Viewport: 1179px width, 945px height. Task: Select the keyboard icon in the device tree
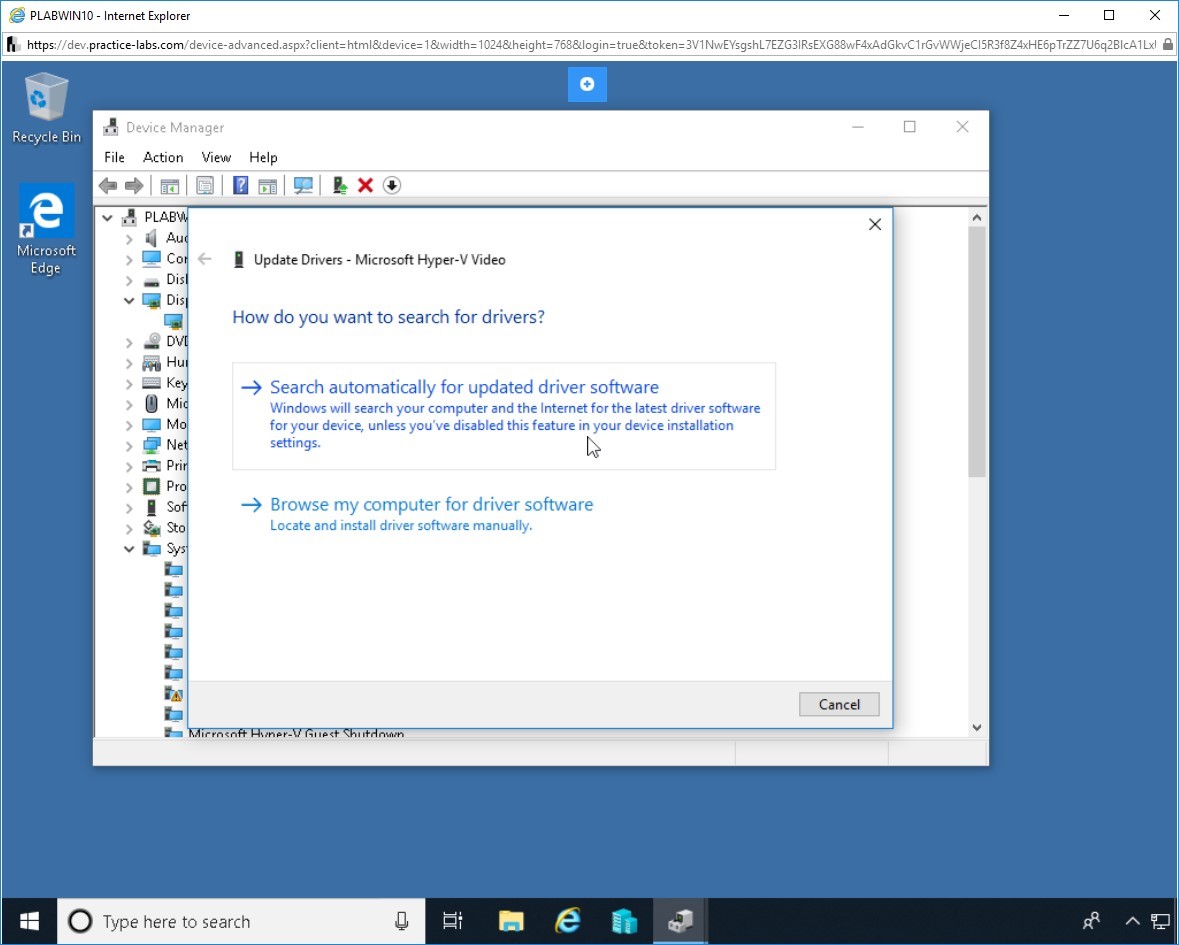(x=152, y=383)
